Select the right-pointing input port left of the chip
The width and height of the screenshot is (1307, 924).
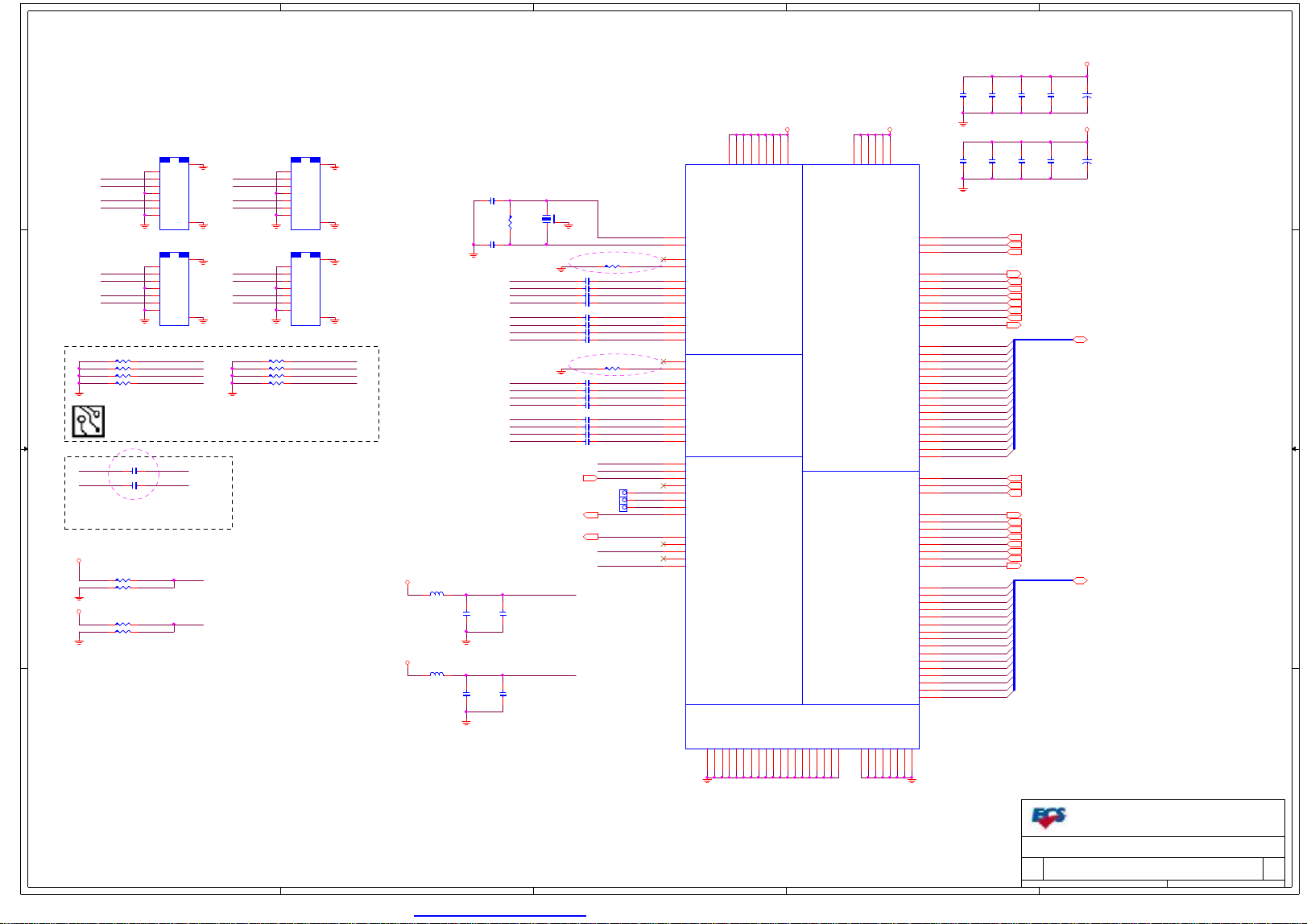click(x=589, y=478)
